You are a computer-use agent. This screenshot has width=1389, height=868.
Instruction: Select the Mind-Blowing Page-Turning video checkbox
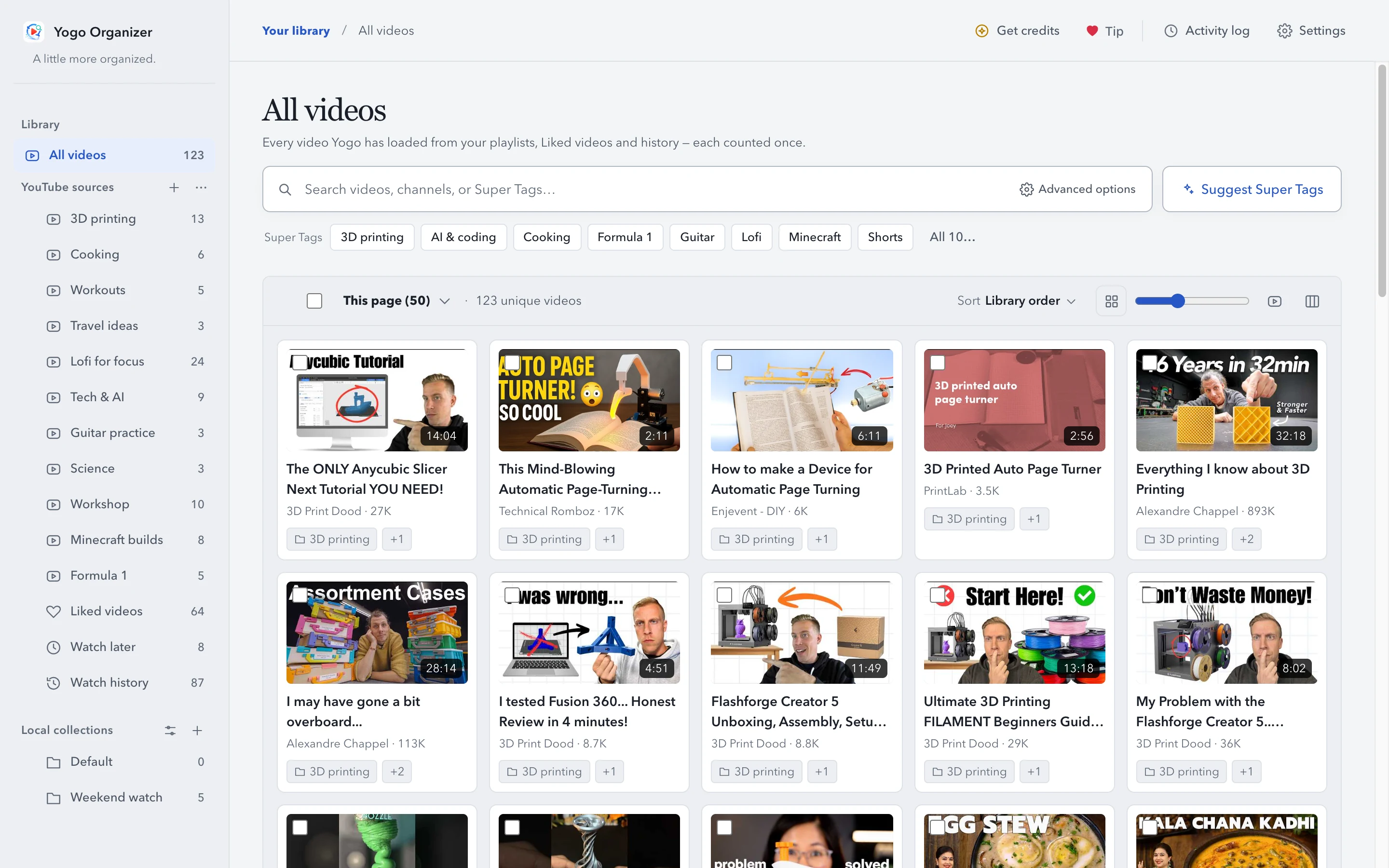[x=512, y=363]
